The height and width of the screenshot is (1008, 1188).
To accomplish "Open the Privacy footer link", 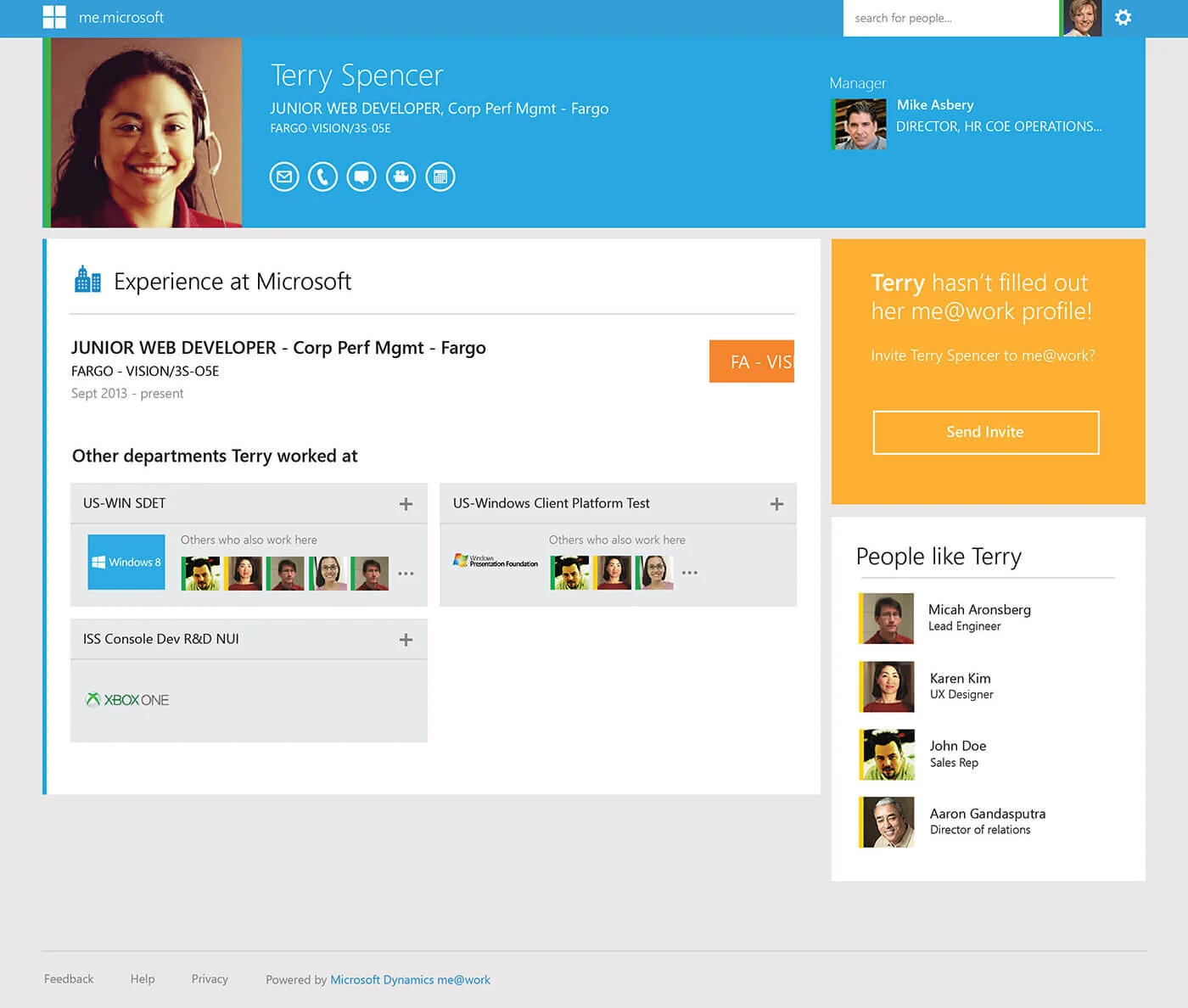I will tap(210, 979).
